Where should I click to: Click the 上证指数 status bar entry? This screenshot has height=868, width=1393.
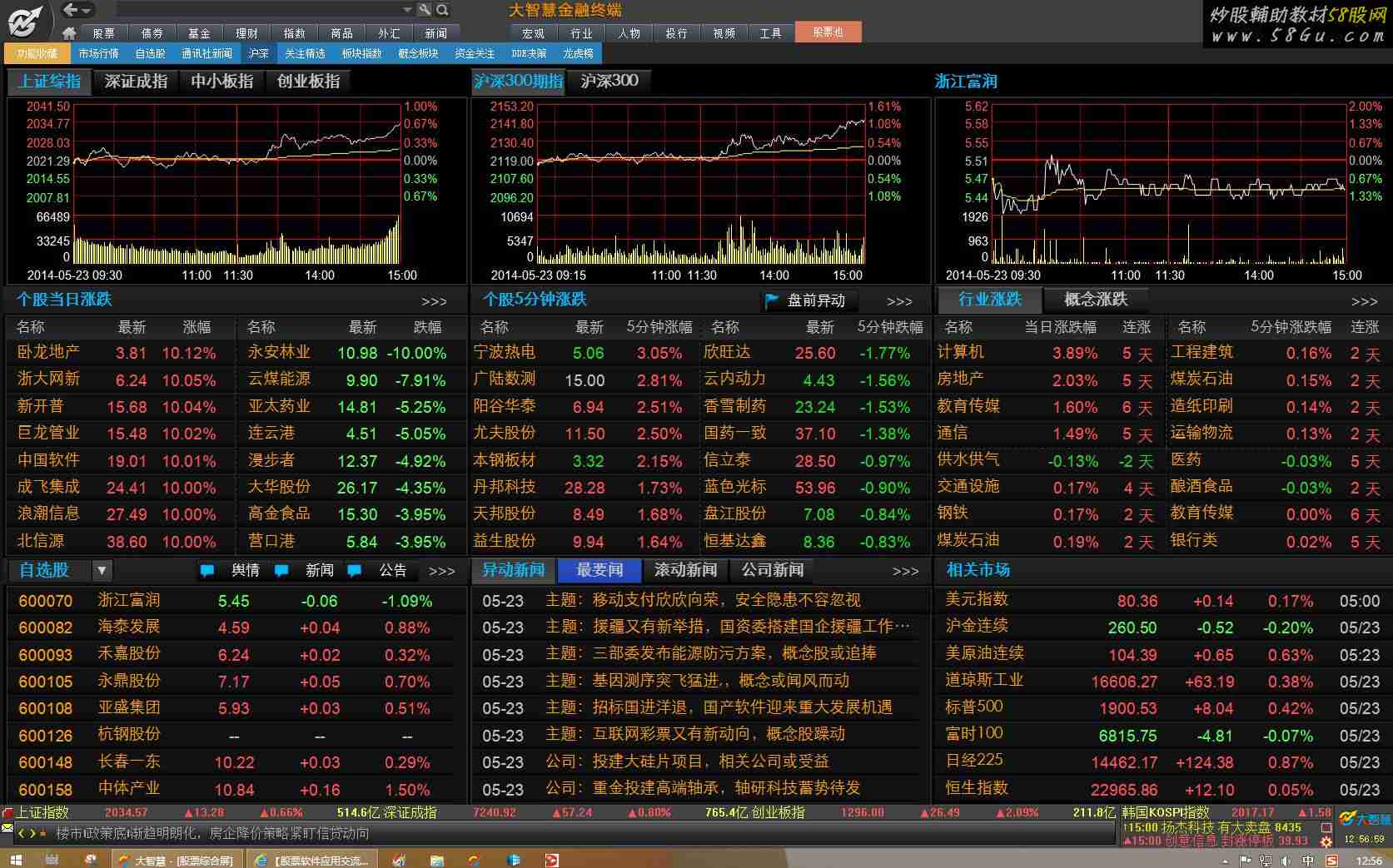tap(43, 812)
